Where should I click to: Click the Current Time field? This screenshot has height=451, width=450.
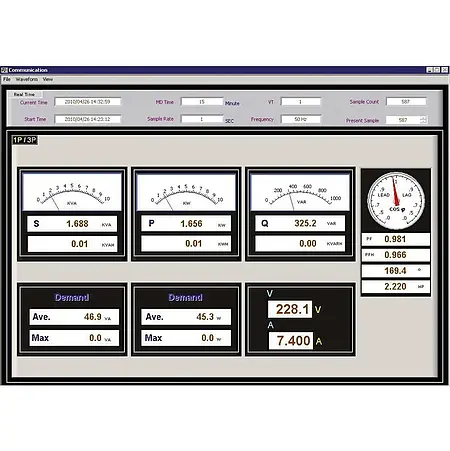88,102
